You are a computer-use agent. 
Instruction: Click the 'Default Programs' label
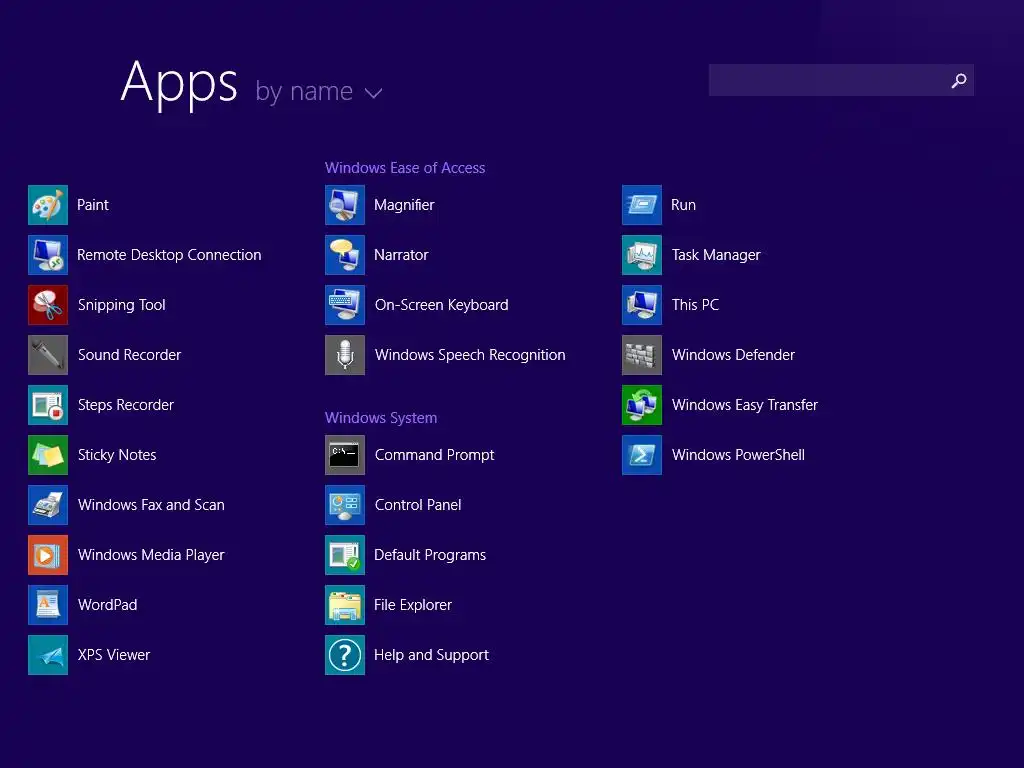click(430, 555)
